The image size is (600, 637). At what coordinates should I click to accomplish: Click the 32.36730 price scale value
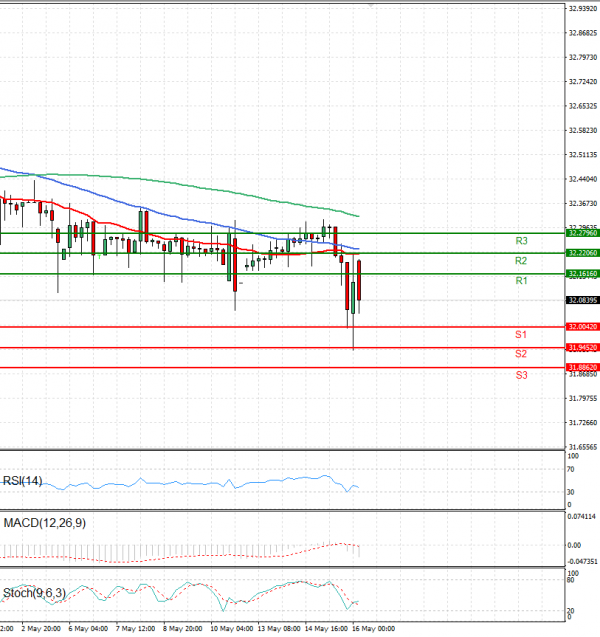(583, 204)
